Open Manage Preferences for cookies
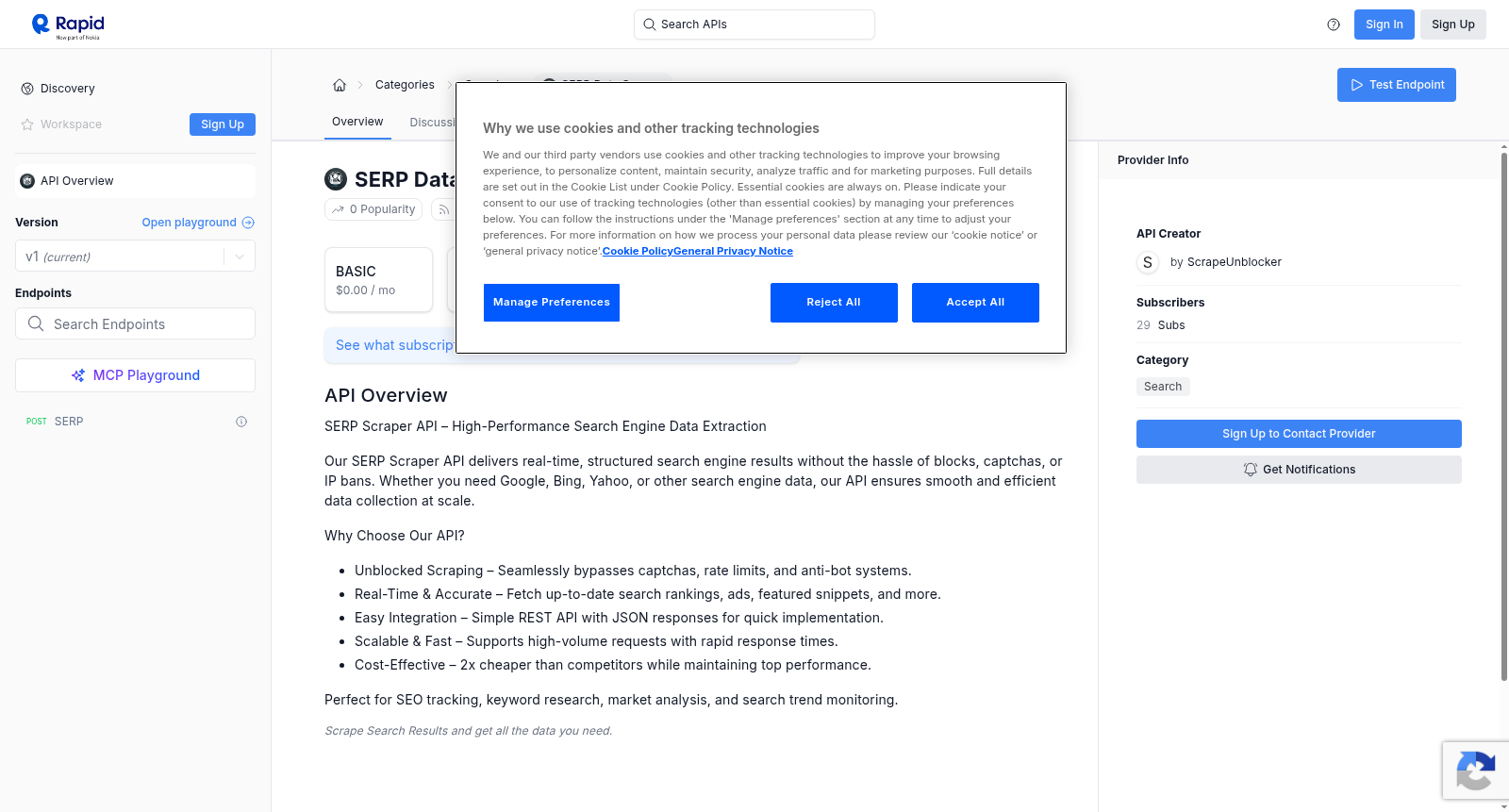 (x=552, y=303)
